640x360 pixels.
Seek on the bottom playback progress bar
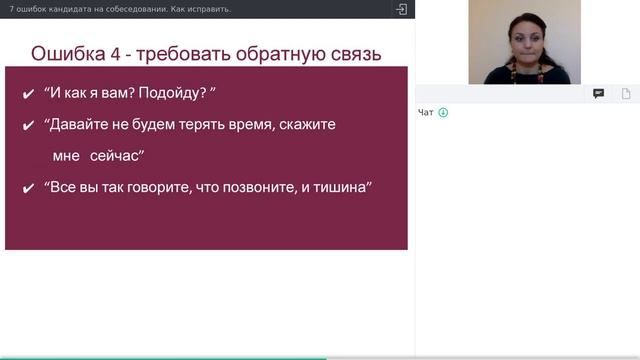320,358
